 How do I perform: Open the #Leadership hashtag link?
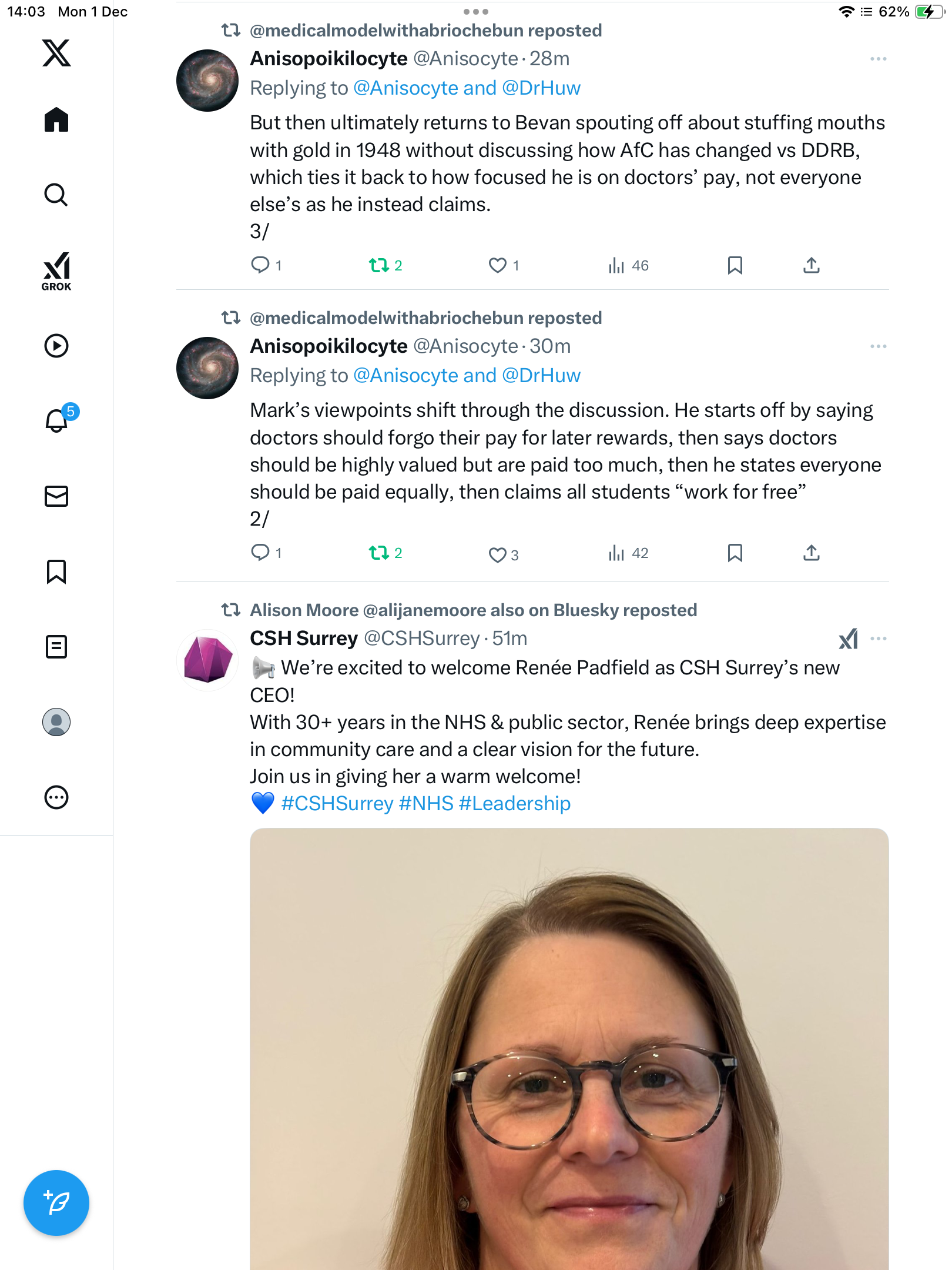click(515, 803)
